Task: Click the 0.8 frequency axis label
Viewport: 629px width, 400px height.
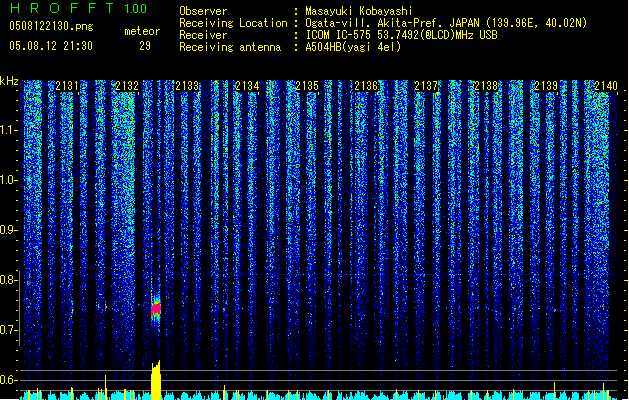Action: 8,280
